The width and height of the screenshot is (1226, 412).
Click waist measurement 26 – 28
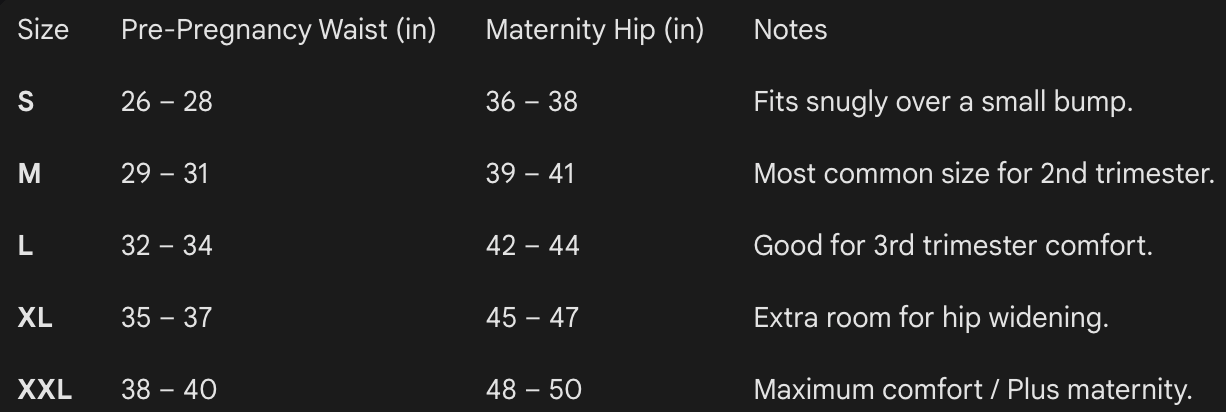166,101
